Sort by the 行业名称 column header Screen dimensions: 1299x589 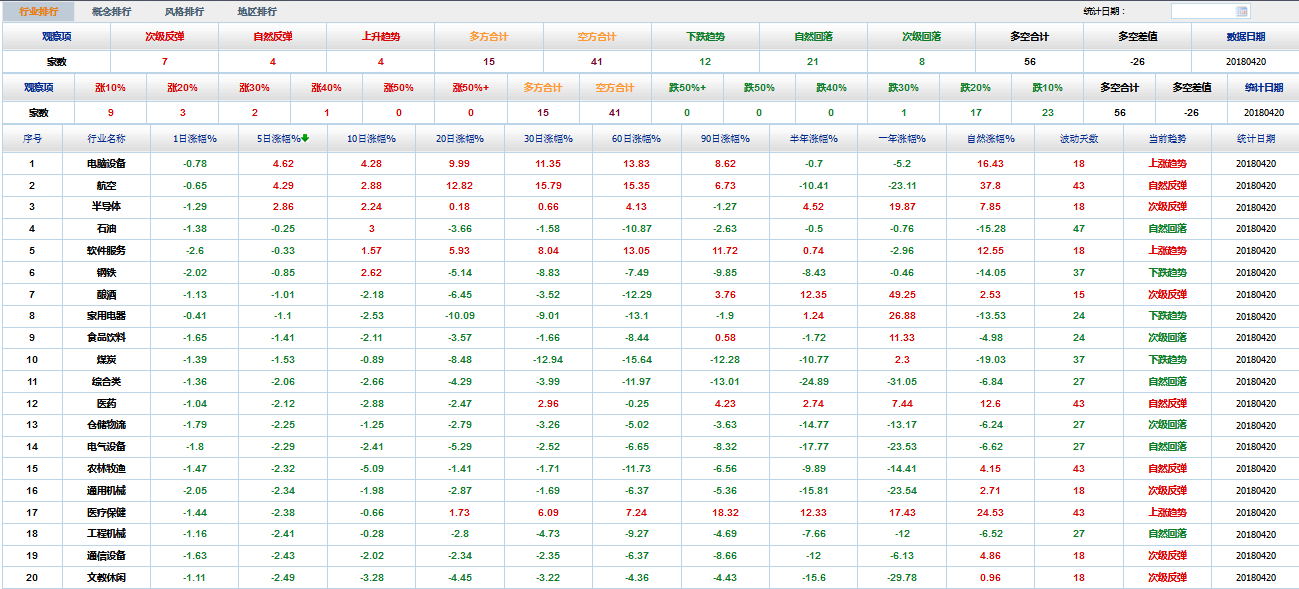pos(106,138)
